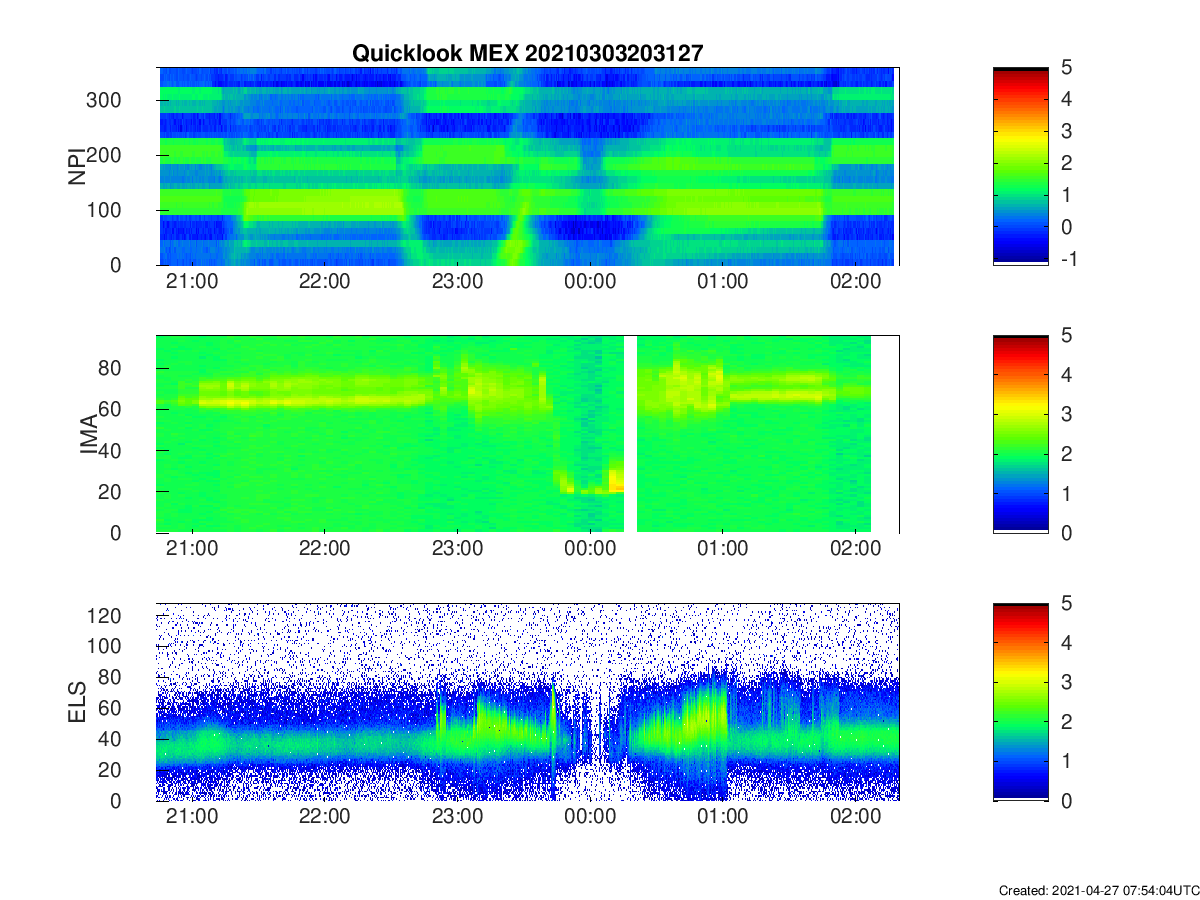The height and width of the screenshot is (900, 1200).
Task: Click the NPI y-axis label
Action: pos(75,166)
